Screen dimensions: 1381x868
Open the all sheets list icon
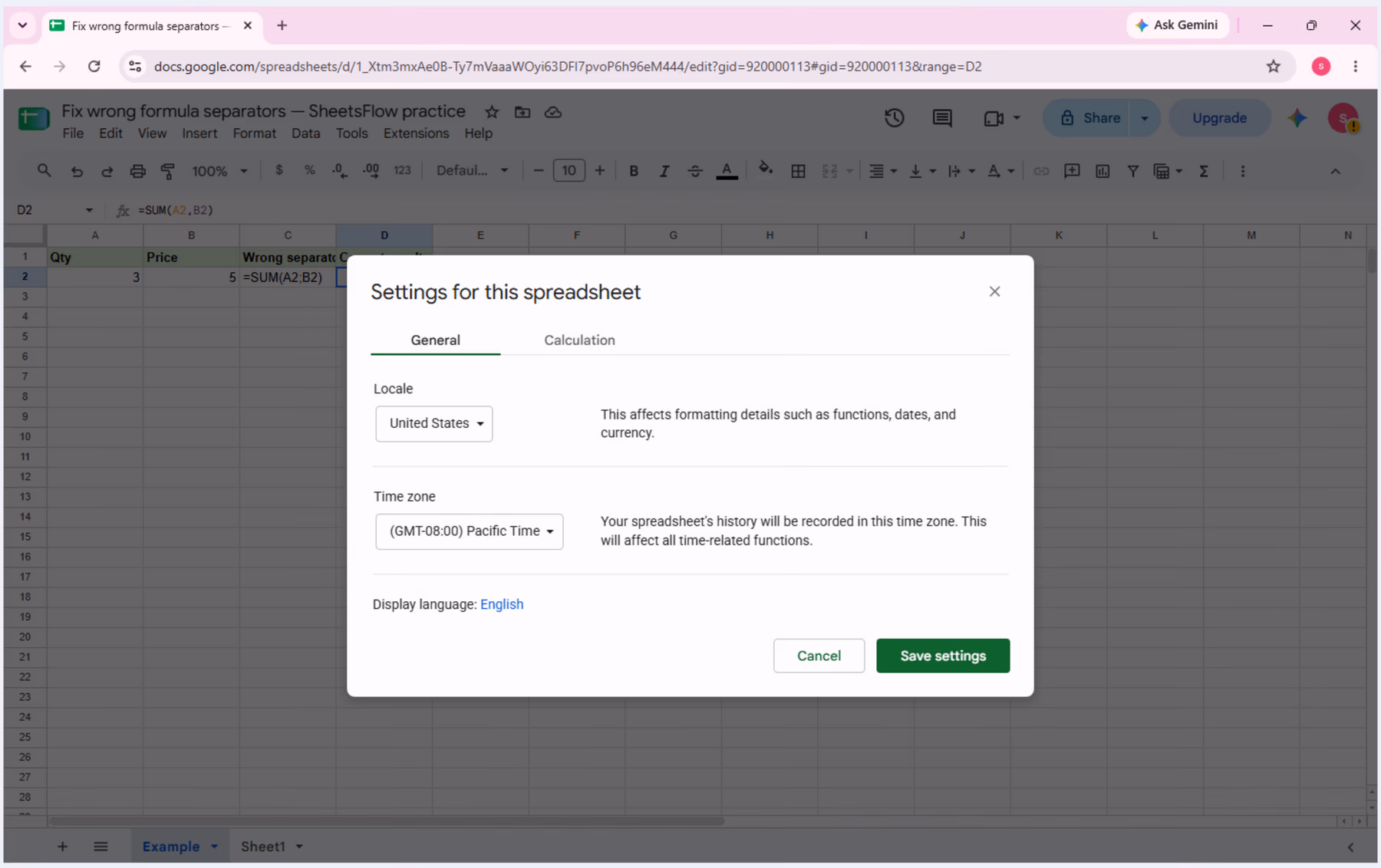click(x=101, y=847)
